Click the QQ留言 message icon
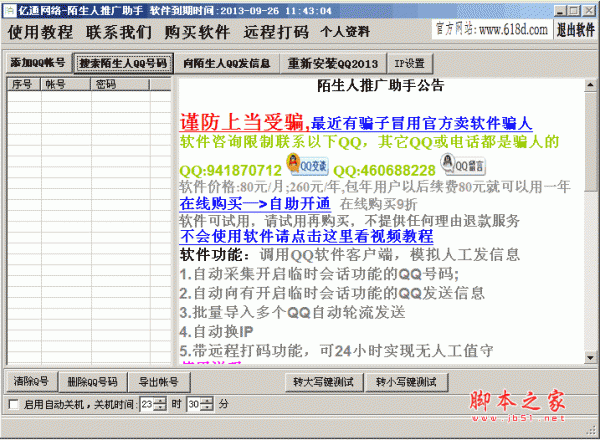The height and width of the screenshot is (440, 600). (x=462, y=164)
